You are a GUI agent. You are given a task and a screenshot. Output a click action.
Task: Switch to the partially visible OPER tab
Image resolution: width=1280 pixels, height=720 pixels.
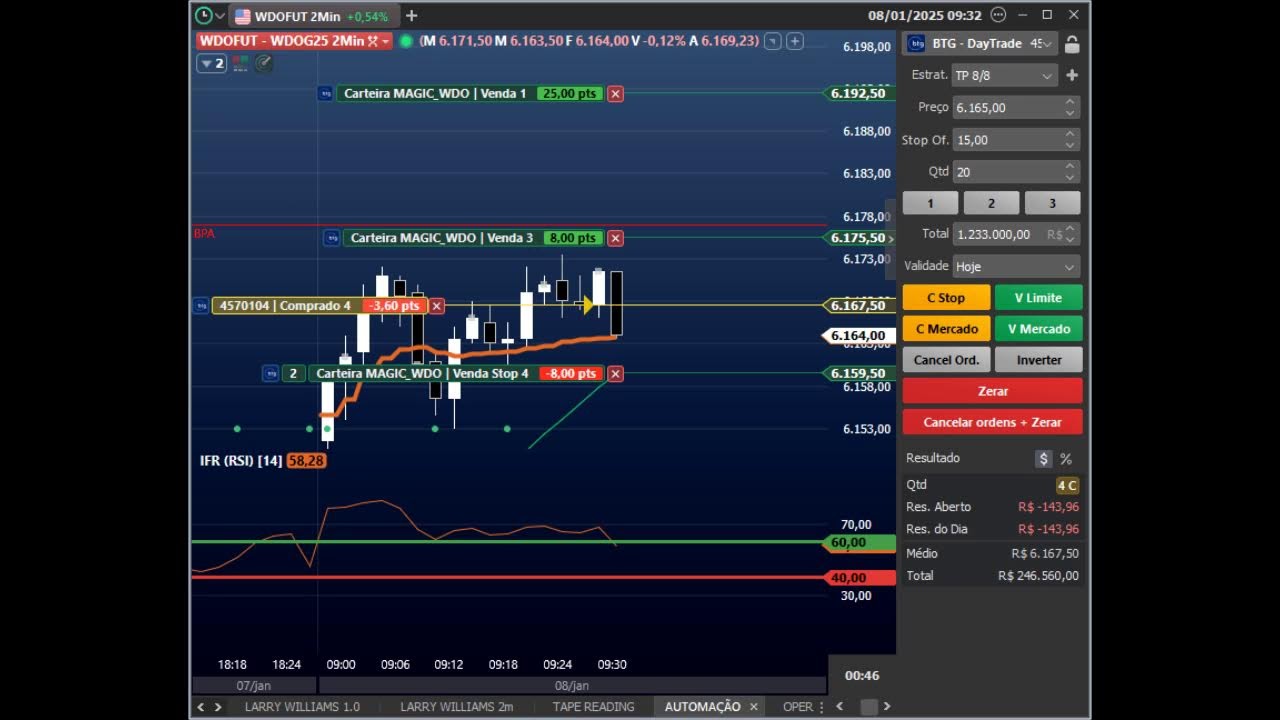tap(798, 707)
